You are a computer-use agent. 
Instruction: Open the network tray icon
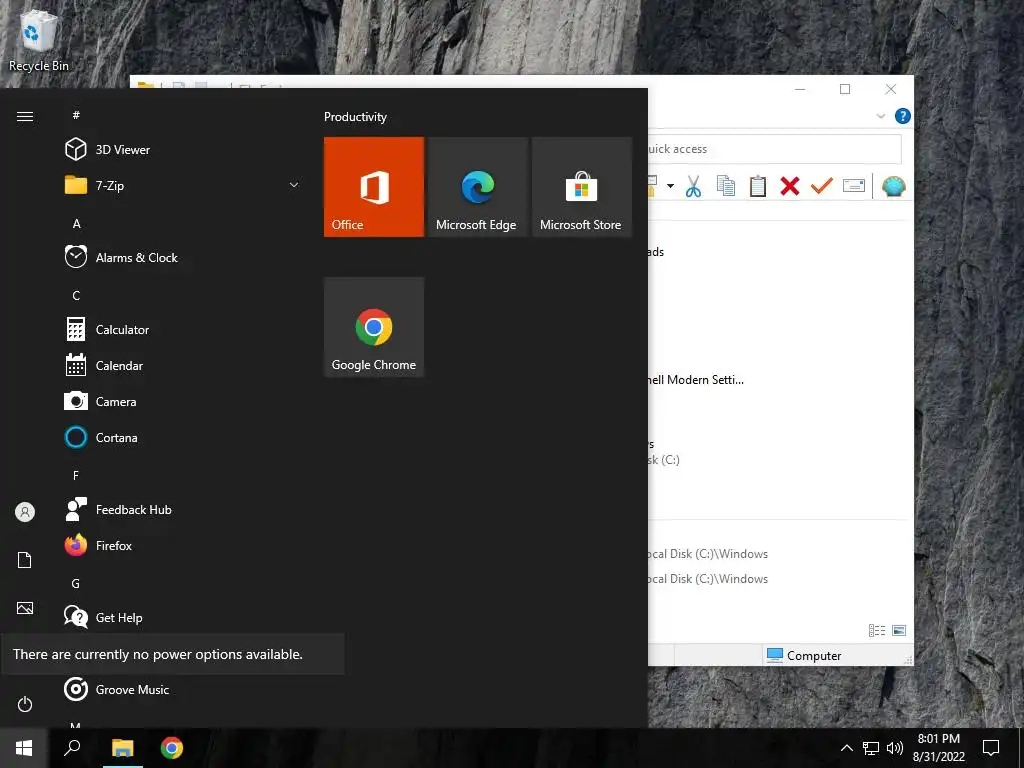871,748
